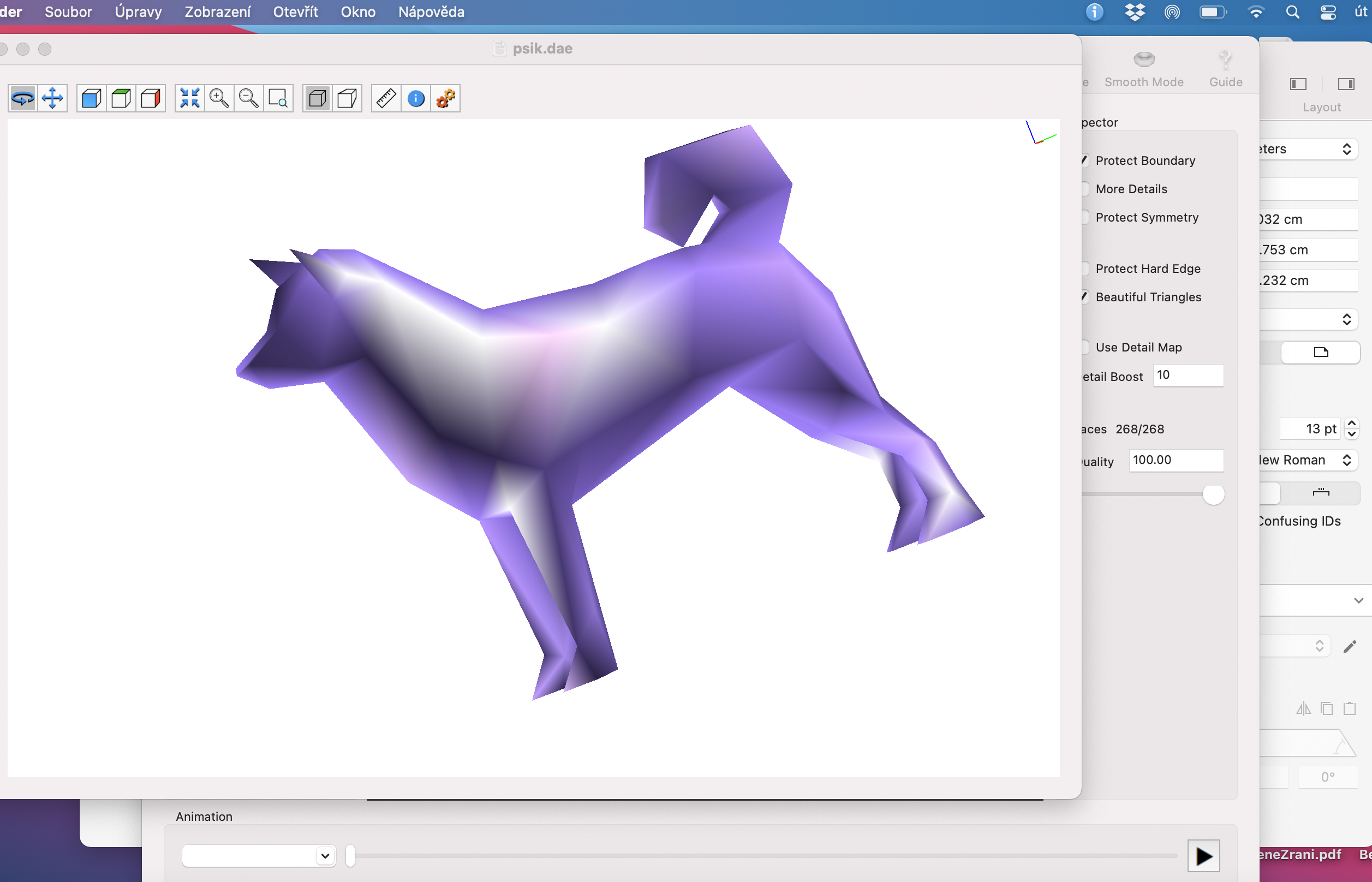Click the Quality slider handle
Screen dimensions: 1372x882
[x=1213, y=494]
